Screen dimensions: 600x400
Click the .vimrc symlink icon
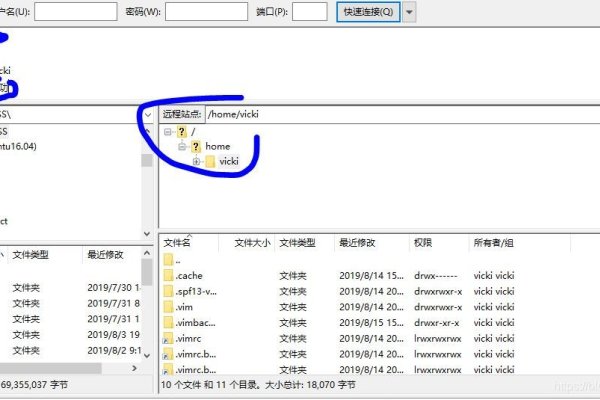coord(168,338)
